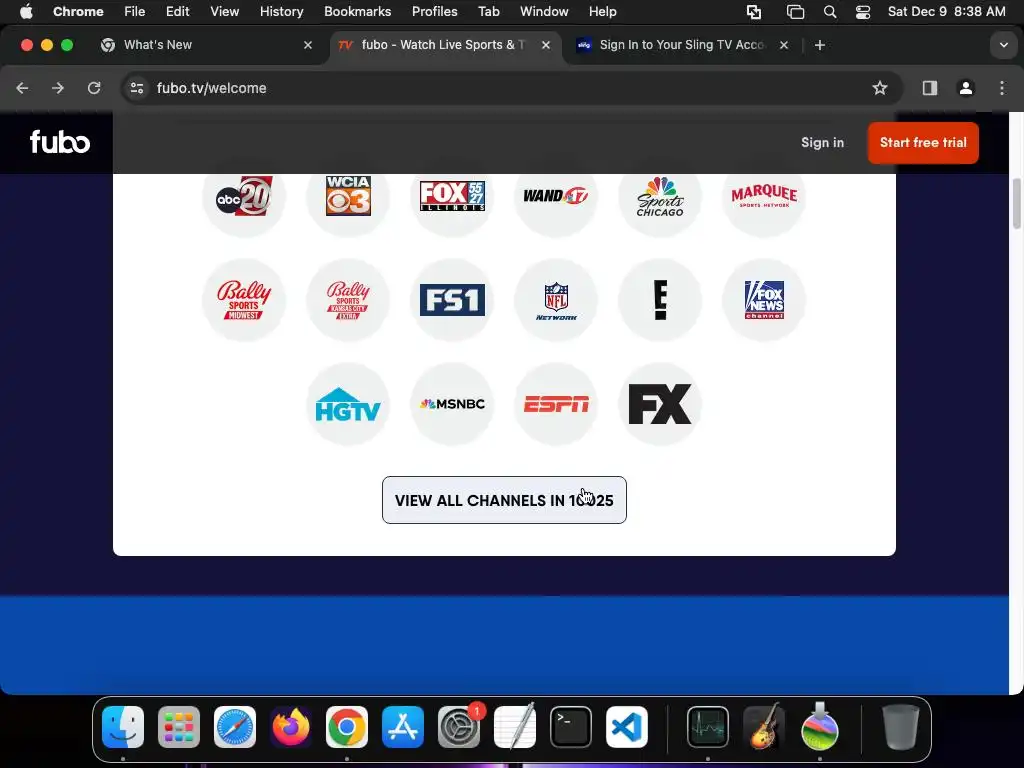Select the NFL Network logo
This screenshot has width=1024, height=768.
click(556, 300)
